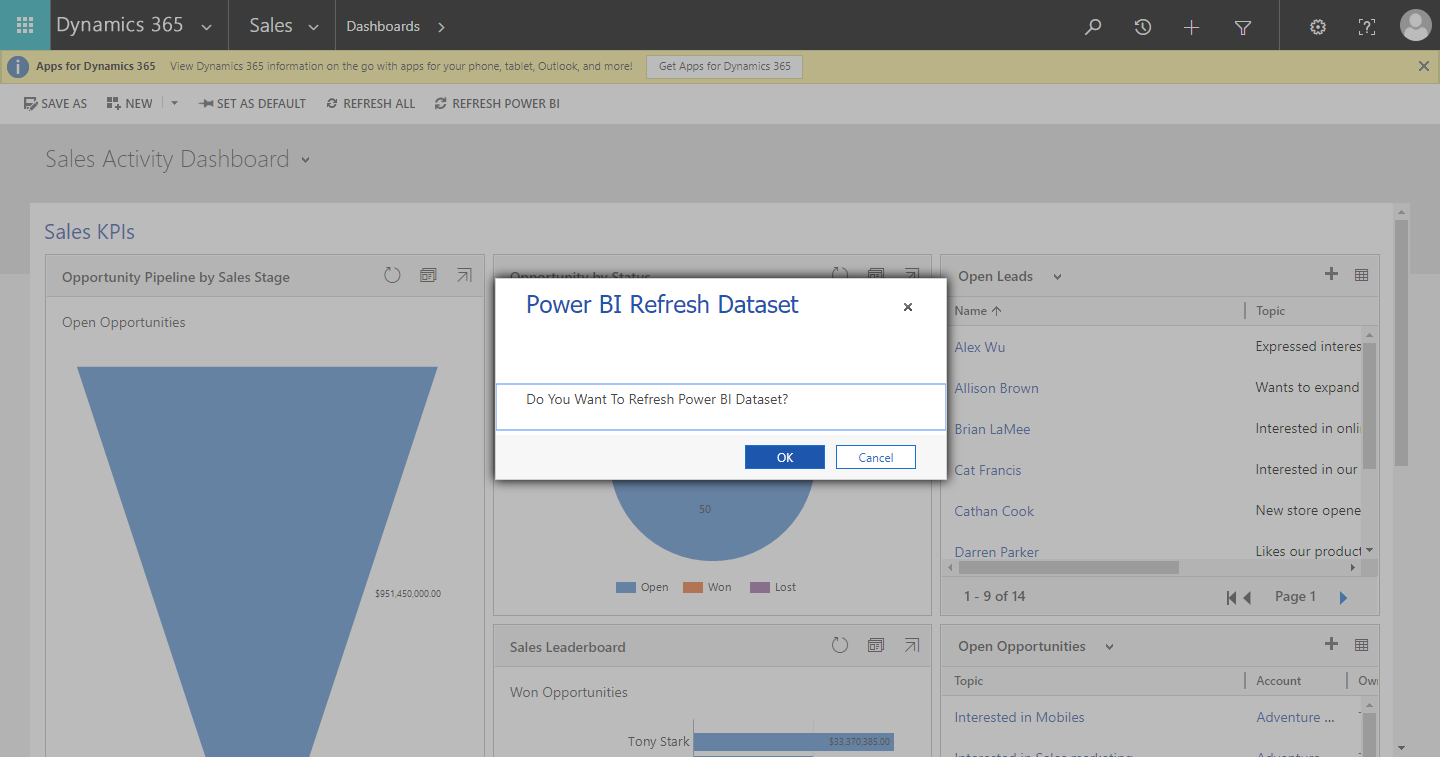Click Refresh Power BI command

pos(497,103)
